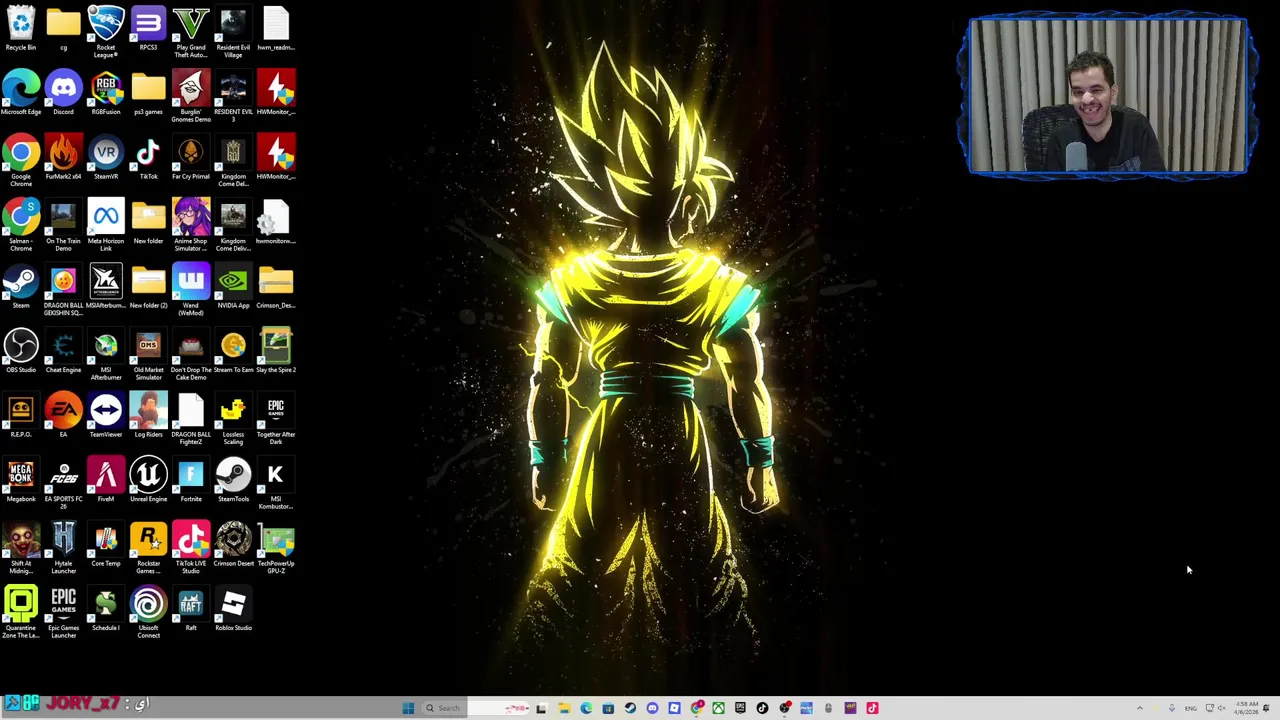
Task: Open the Slay the Spire 2 shortcut
Action: coord(276,351)
